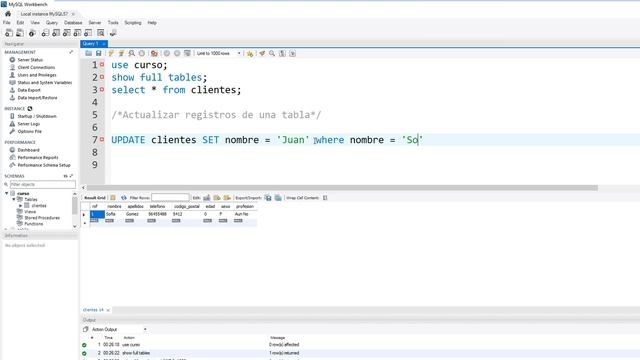Select Views under the curso schema
The image size is (640, 360).
pos(30,212)
